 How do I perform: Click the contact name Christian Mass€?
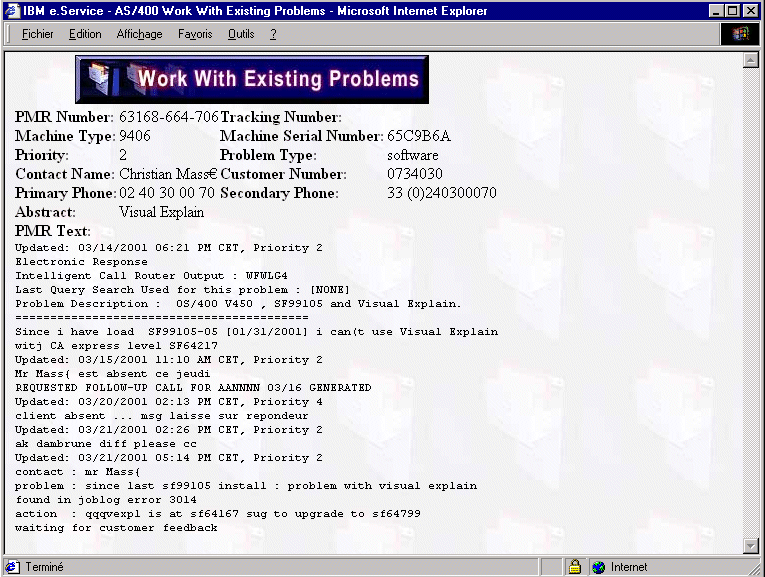(x=168, y=174)
